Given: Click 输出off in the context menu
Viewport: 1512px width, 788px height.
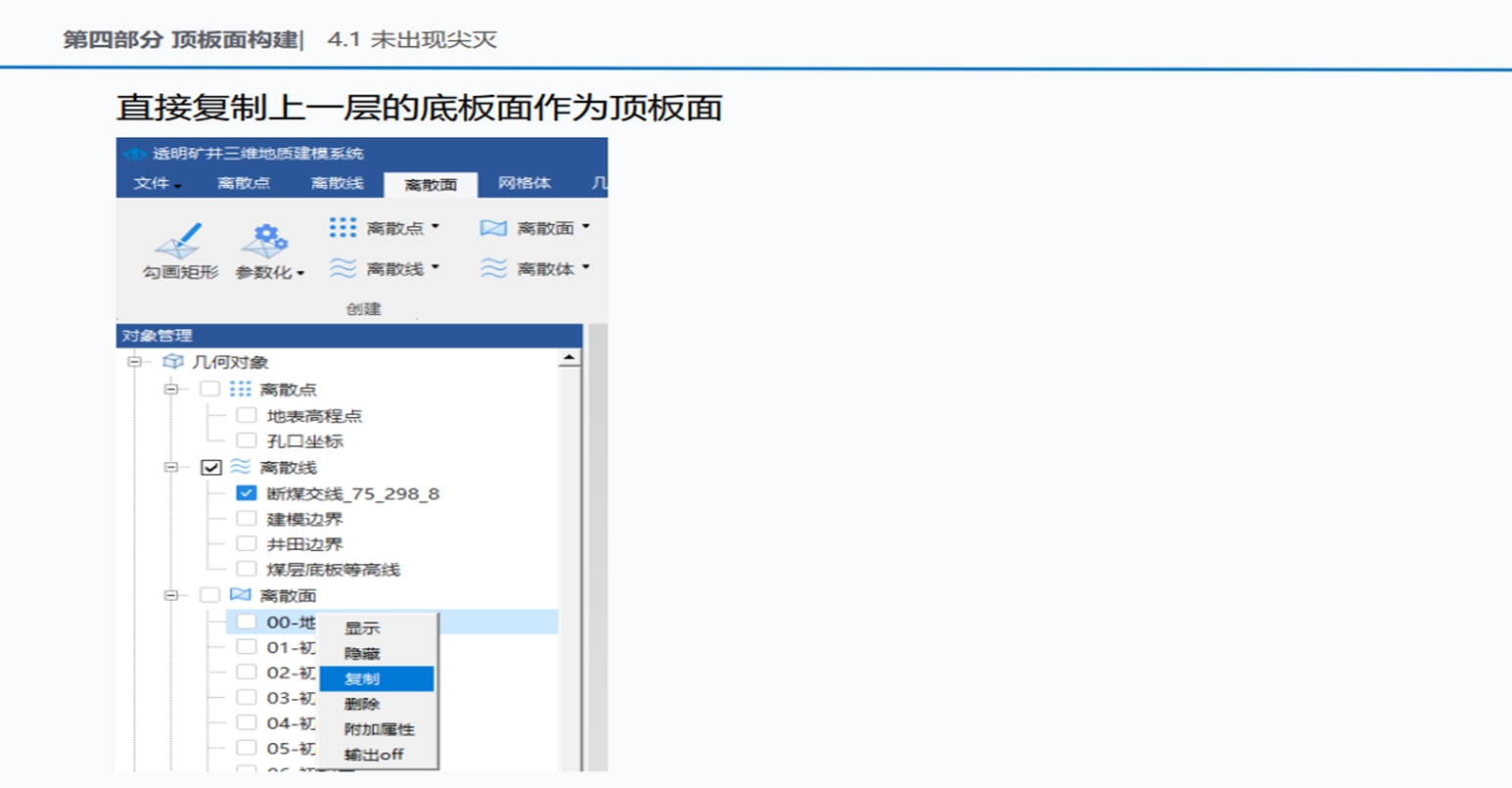Looking at the screenshot, I should click(x=374, y=755).
